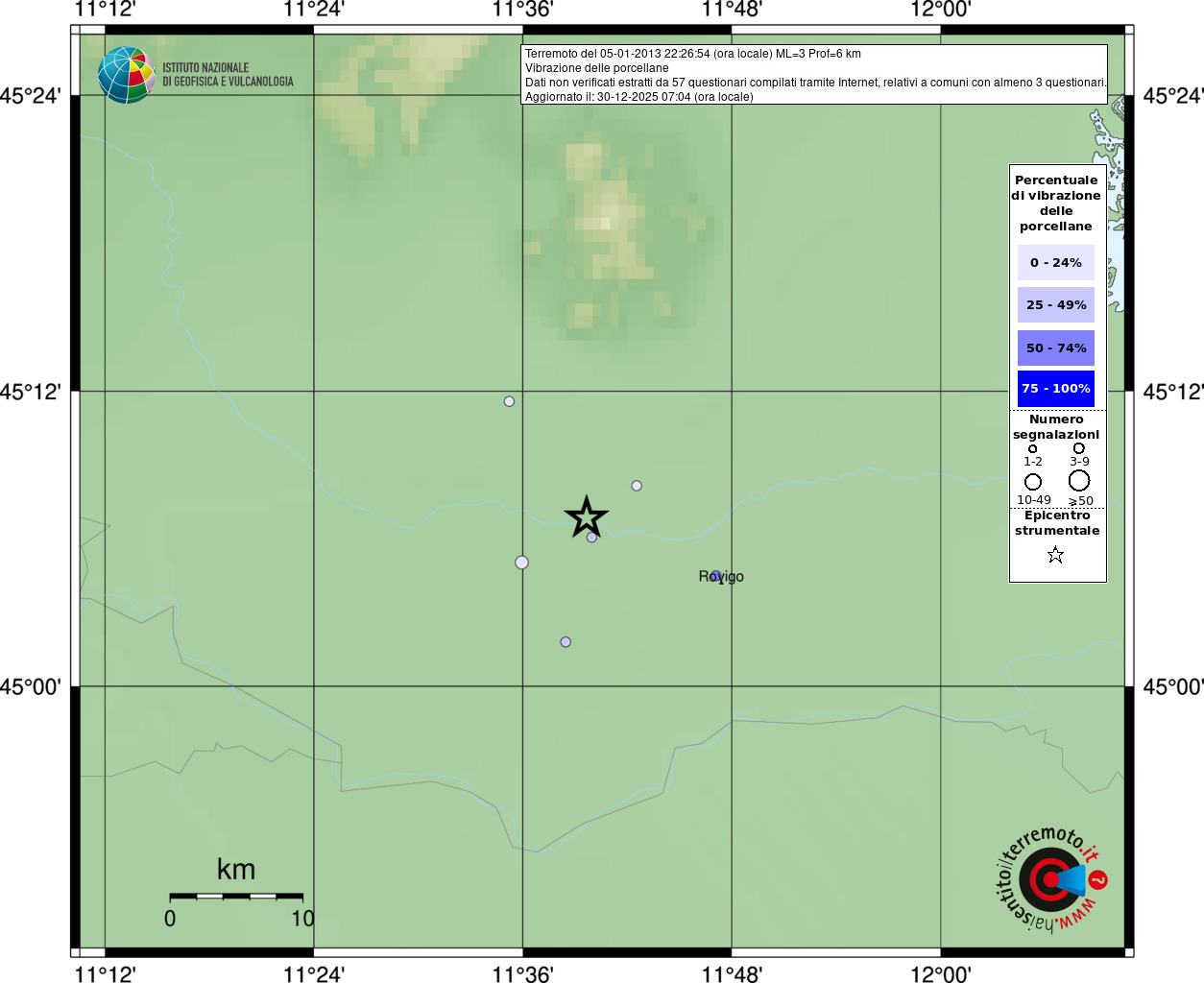The width and height of the screenshot is (1204, 983).
Task: Select the report circle just below the epicenter star
Action: click(x=591, y=538)
